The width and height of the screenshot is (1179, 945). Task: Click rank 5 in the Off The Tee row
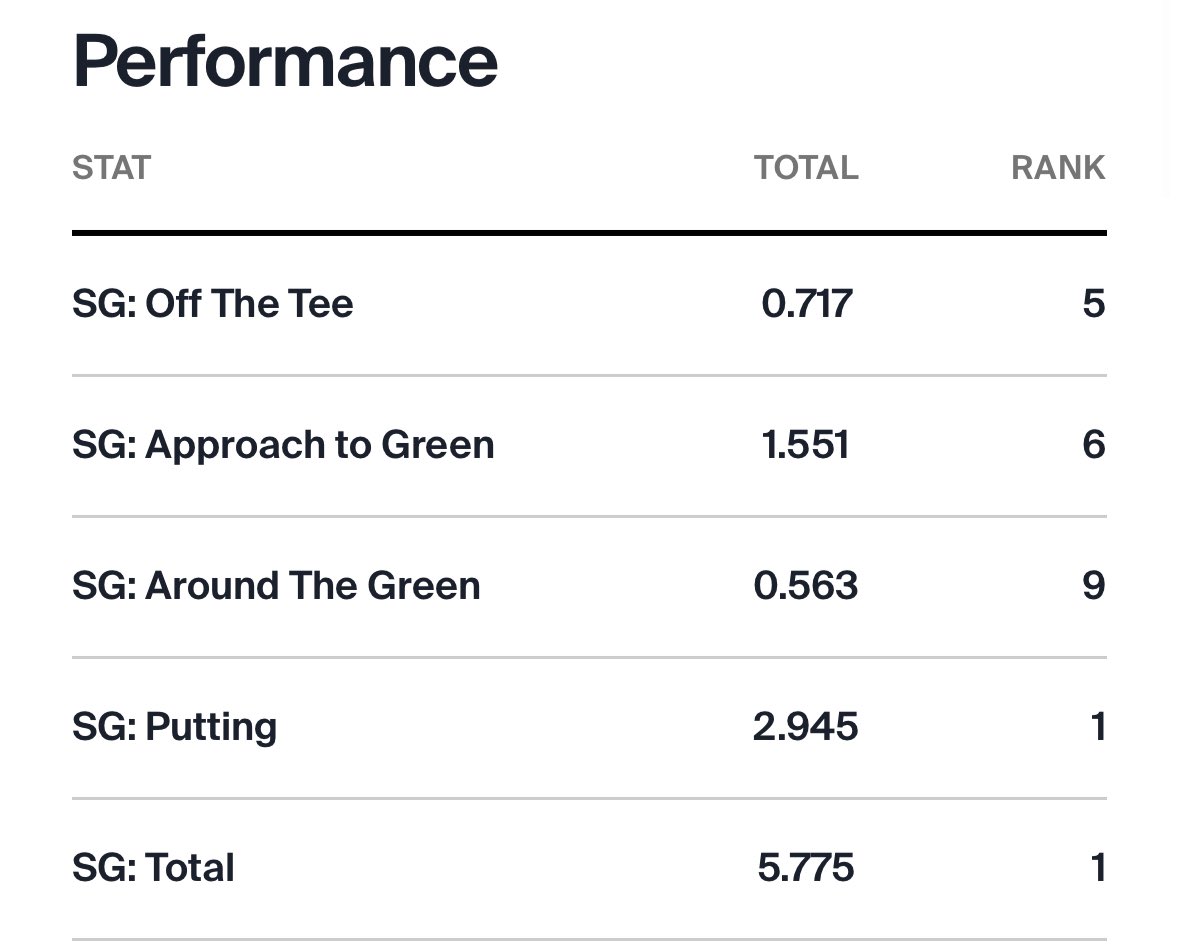tap(1093, 304)
